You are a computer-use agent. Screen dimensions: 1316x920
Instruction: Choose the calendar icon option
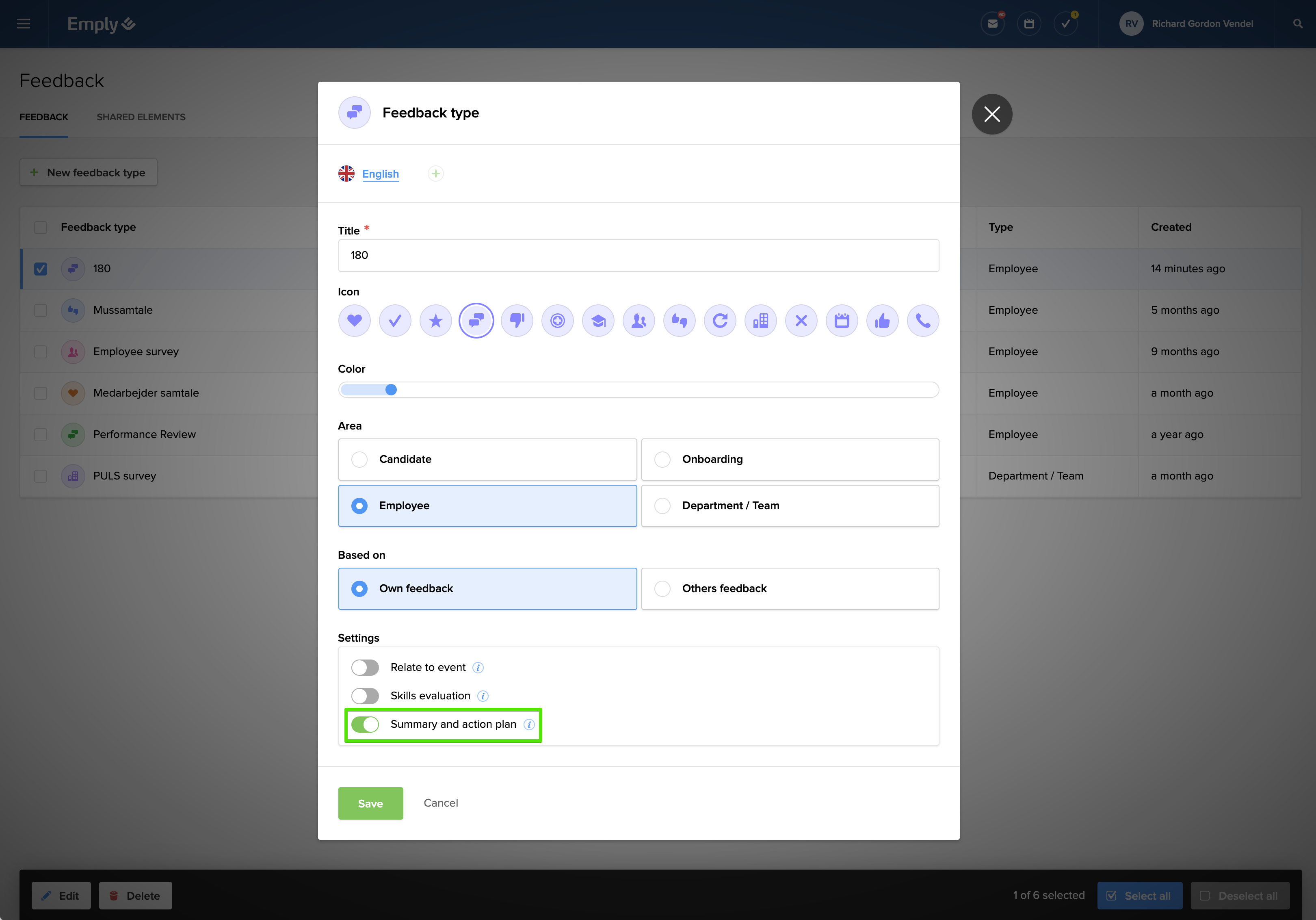(842, 321)
